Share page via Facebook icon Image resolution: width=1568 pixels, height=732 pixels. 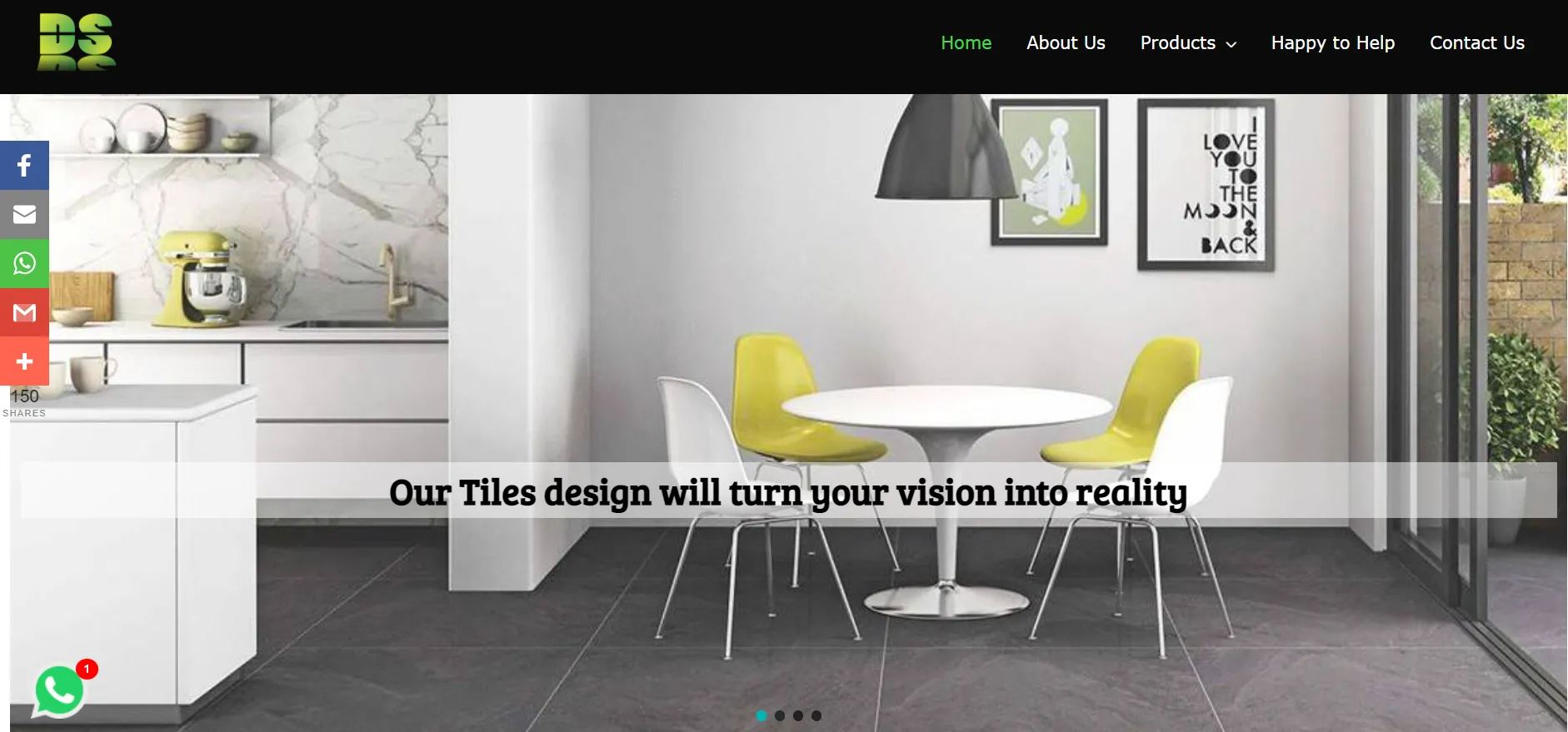(x=24, y=165)
